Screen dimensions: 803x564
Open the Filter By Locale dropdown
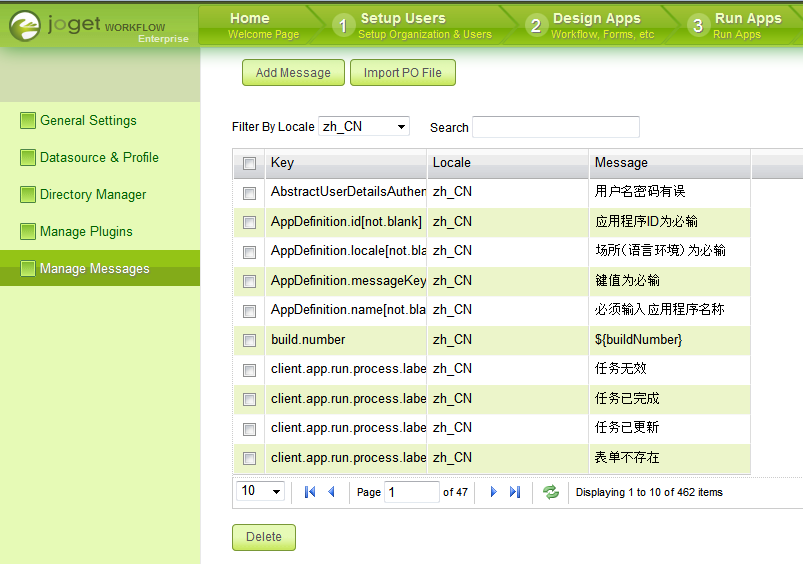364,126
